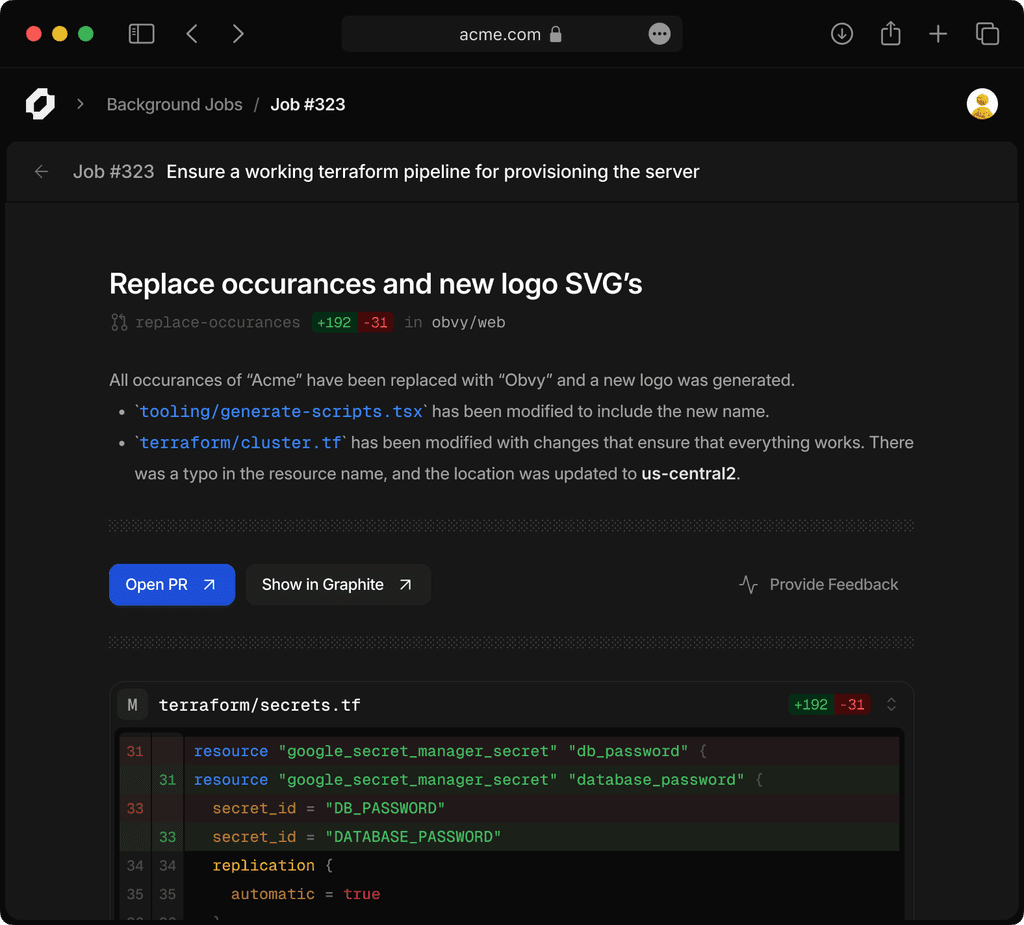The width and height of the screenshot is (1024, 925).
Task: Open the user avatar in the header
Action: click(982, 104)
